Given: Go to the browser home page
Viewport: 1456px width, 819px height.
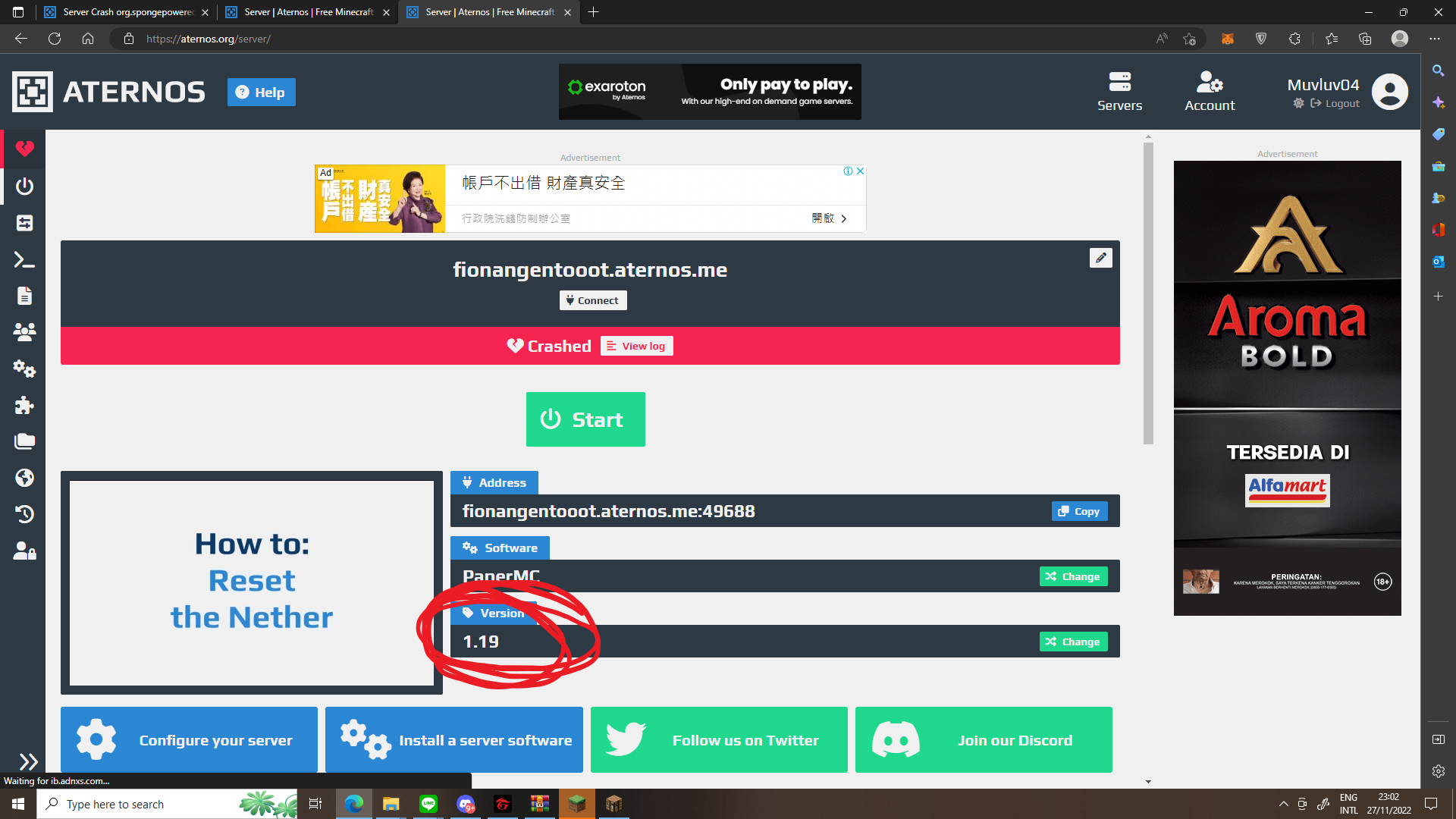Looking at the screenshot, I should click(x=88, y=39).
